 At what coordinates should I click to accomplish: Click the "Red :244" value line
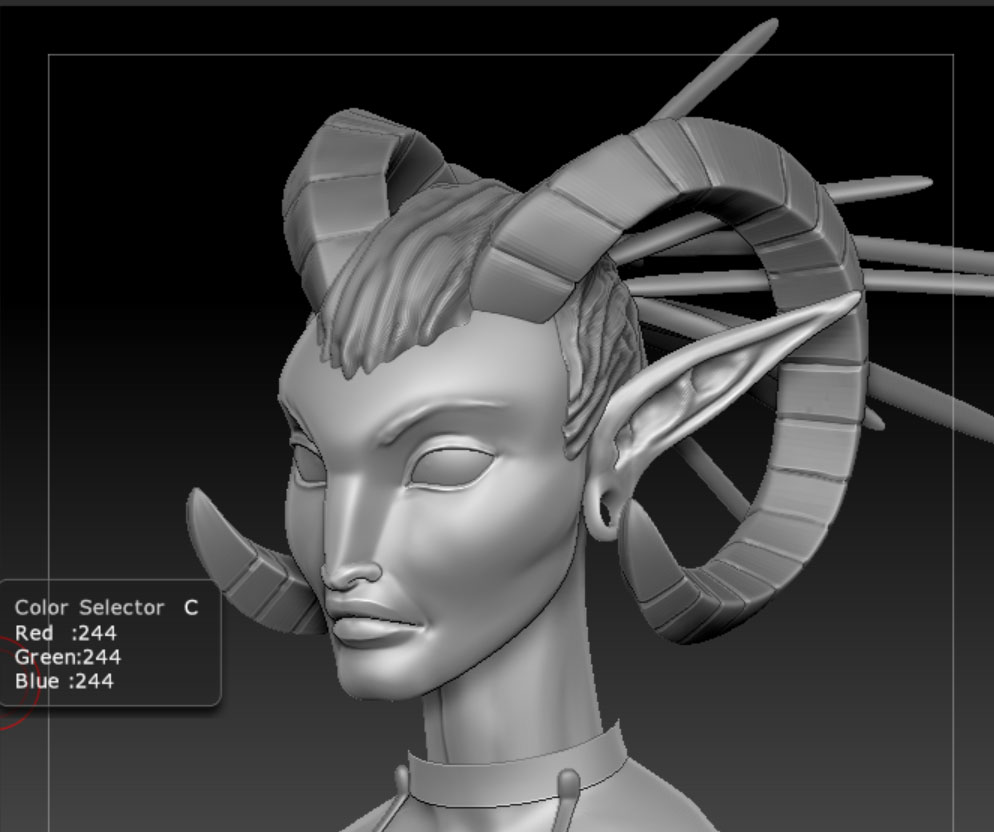pos(65,633)
